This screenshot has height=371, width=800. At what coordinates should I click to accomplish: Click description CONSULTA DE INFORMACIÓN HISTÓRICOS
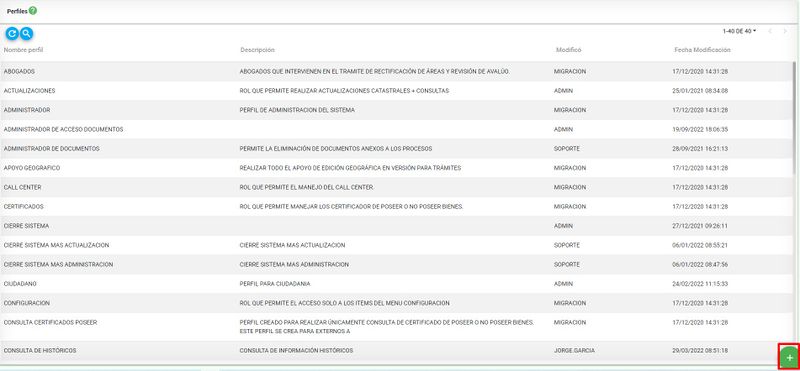point(296,351)
